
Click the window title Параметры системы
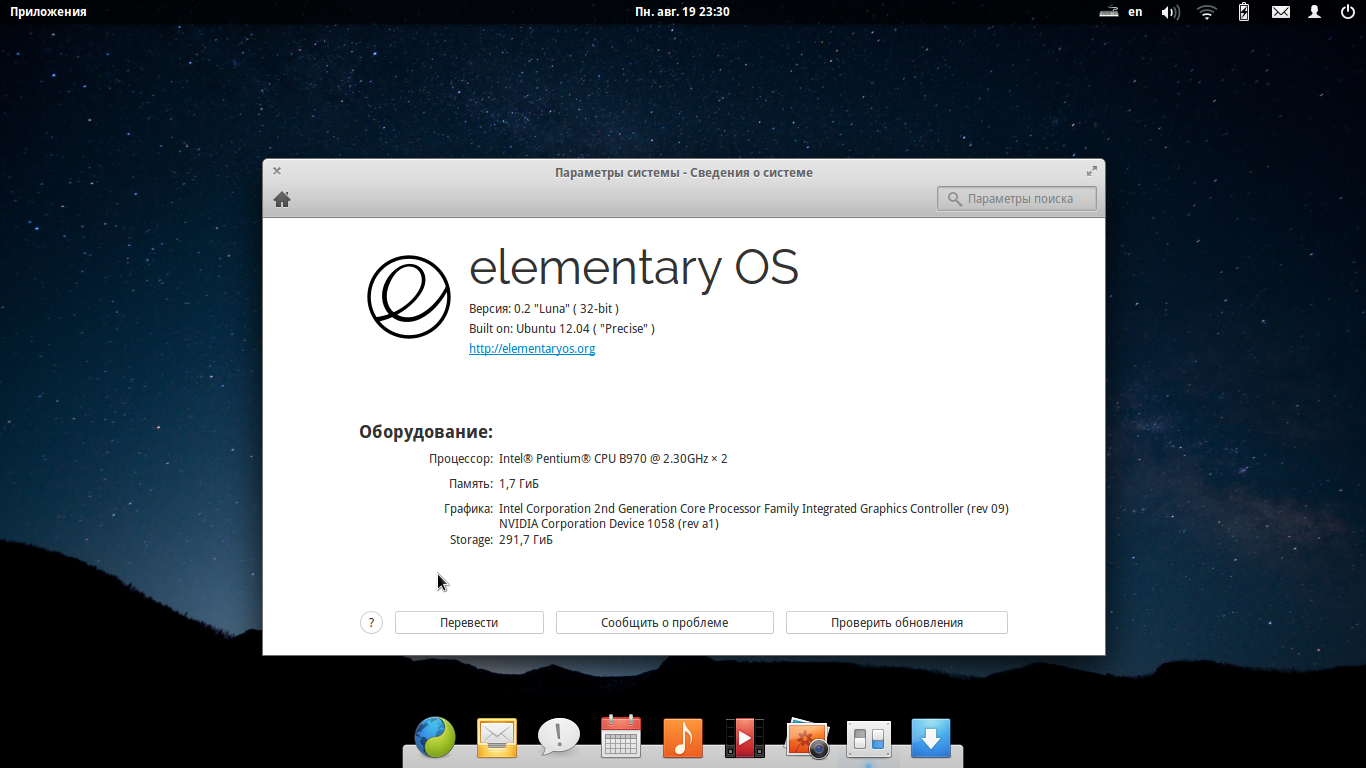point(684,172)
